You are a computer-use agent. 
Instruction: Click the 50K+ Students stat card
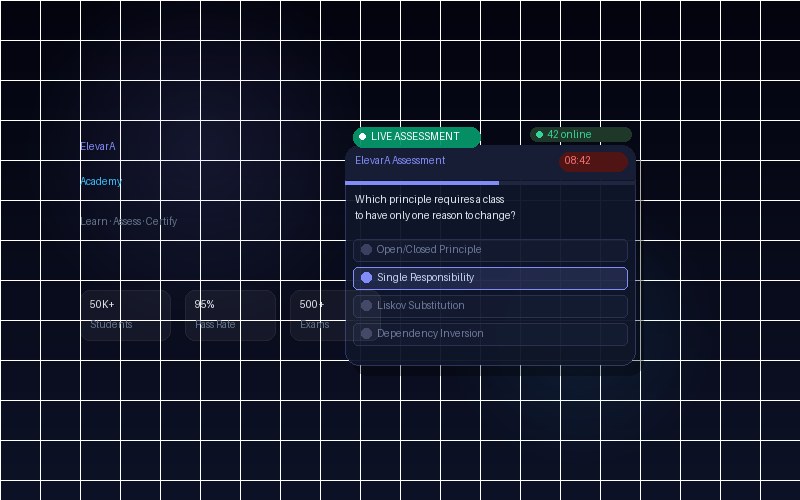(126, 315)
